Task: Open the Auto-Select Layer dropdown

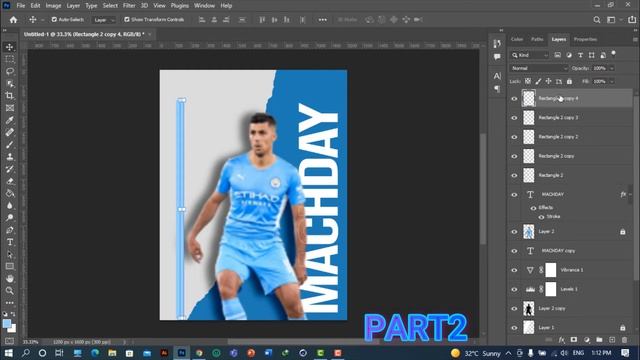Action: coord(104,20)
